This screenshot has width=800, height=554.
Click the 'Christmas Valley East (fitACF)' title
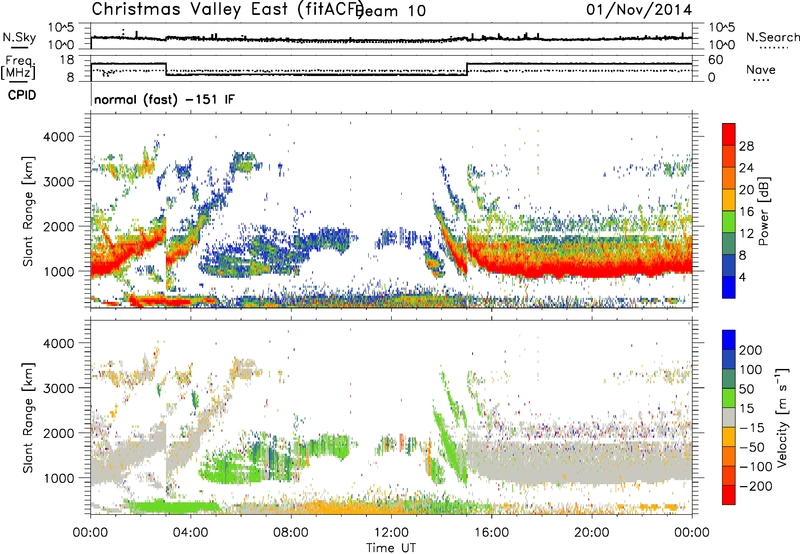point(227,10)
